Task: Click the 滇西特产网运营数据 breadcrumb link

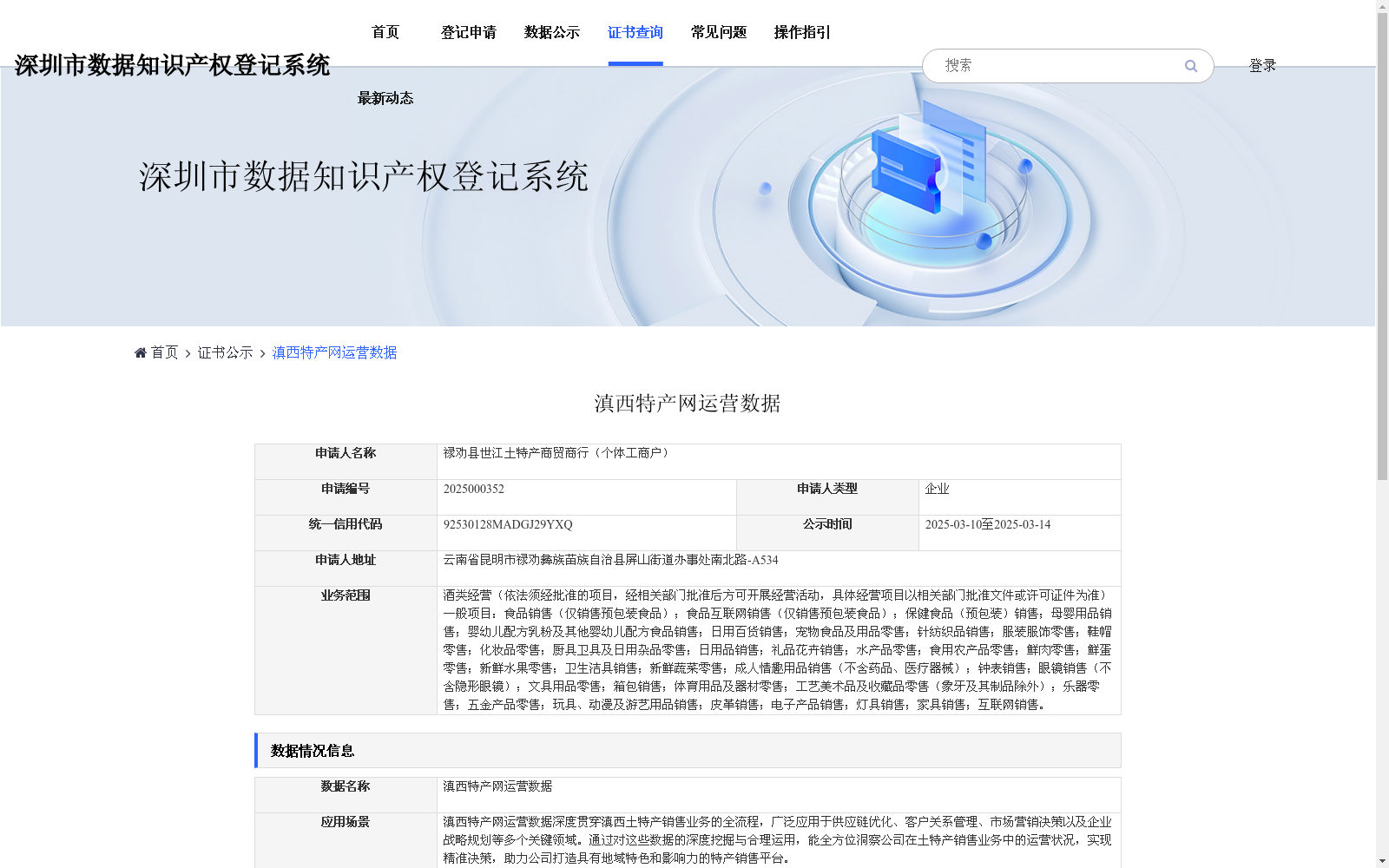Action: (334, 352)
